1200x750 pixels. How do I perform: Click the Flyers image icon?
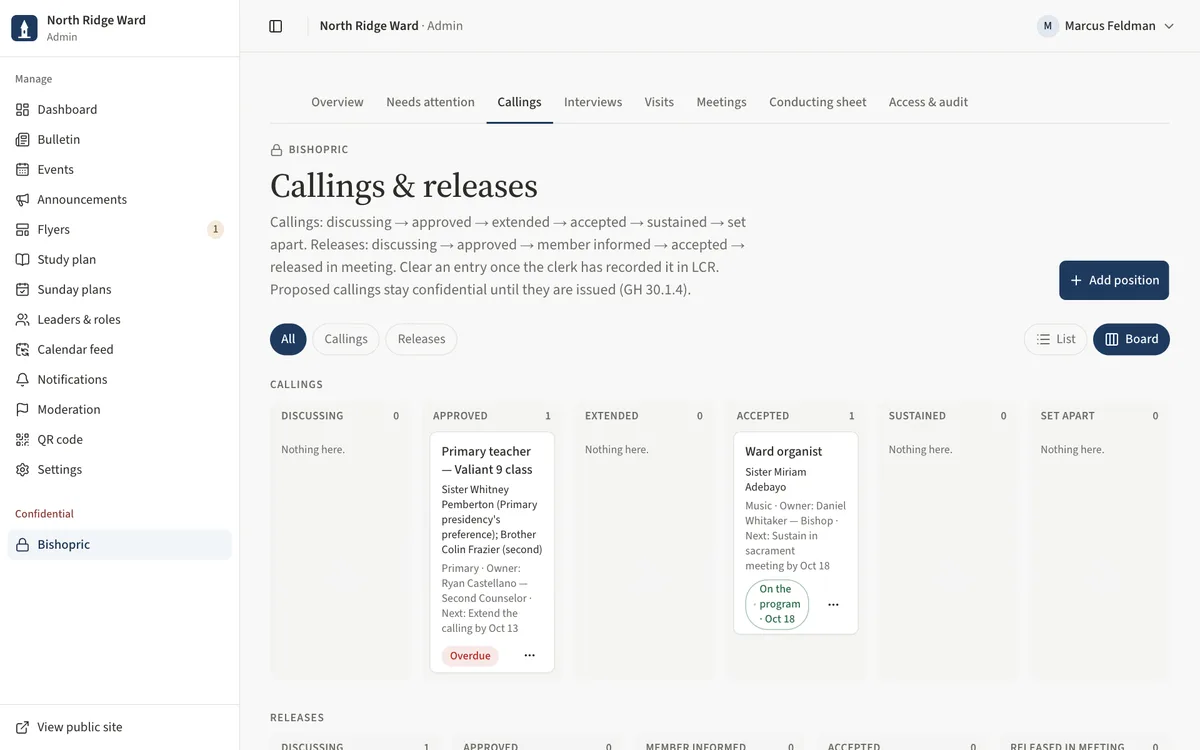coord(22,229)
